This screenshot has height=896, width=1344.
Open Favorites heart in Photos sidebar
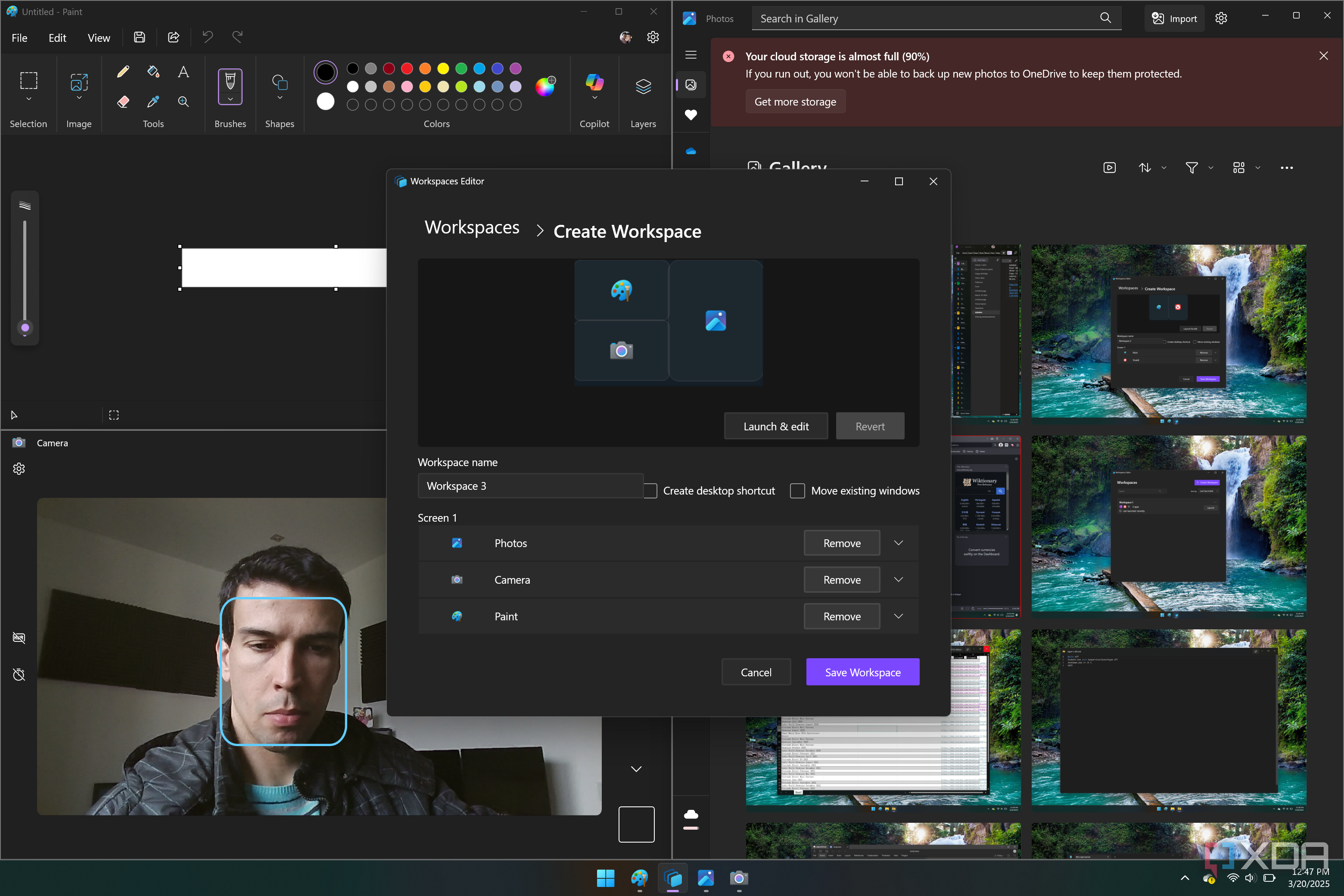[x=691, y=115]
